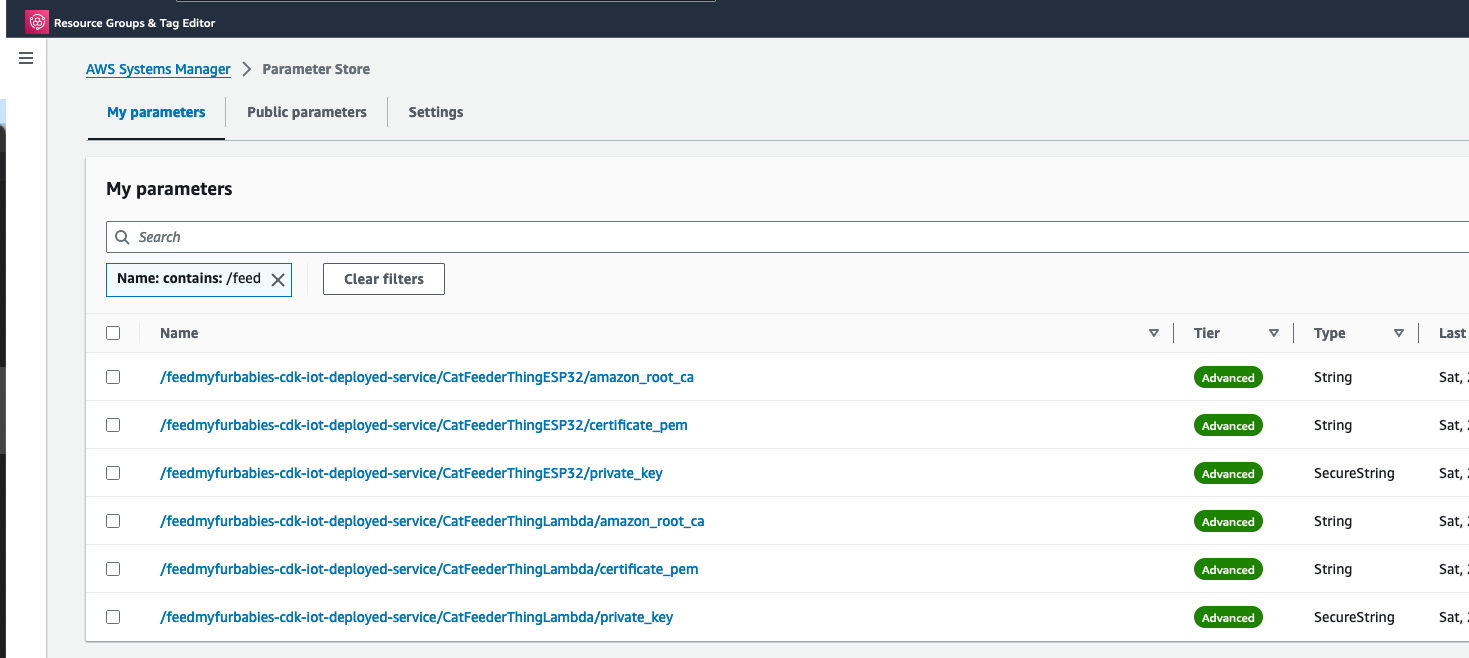
Task: Click the SecureString type of CatFeederThingESP32/private_key
Action: [x=1354, y=473]
